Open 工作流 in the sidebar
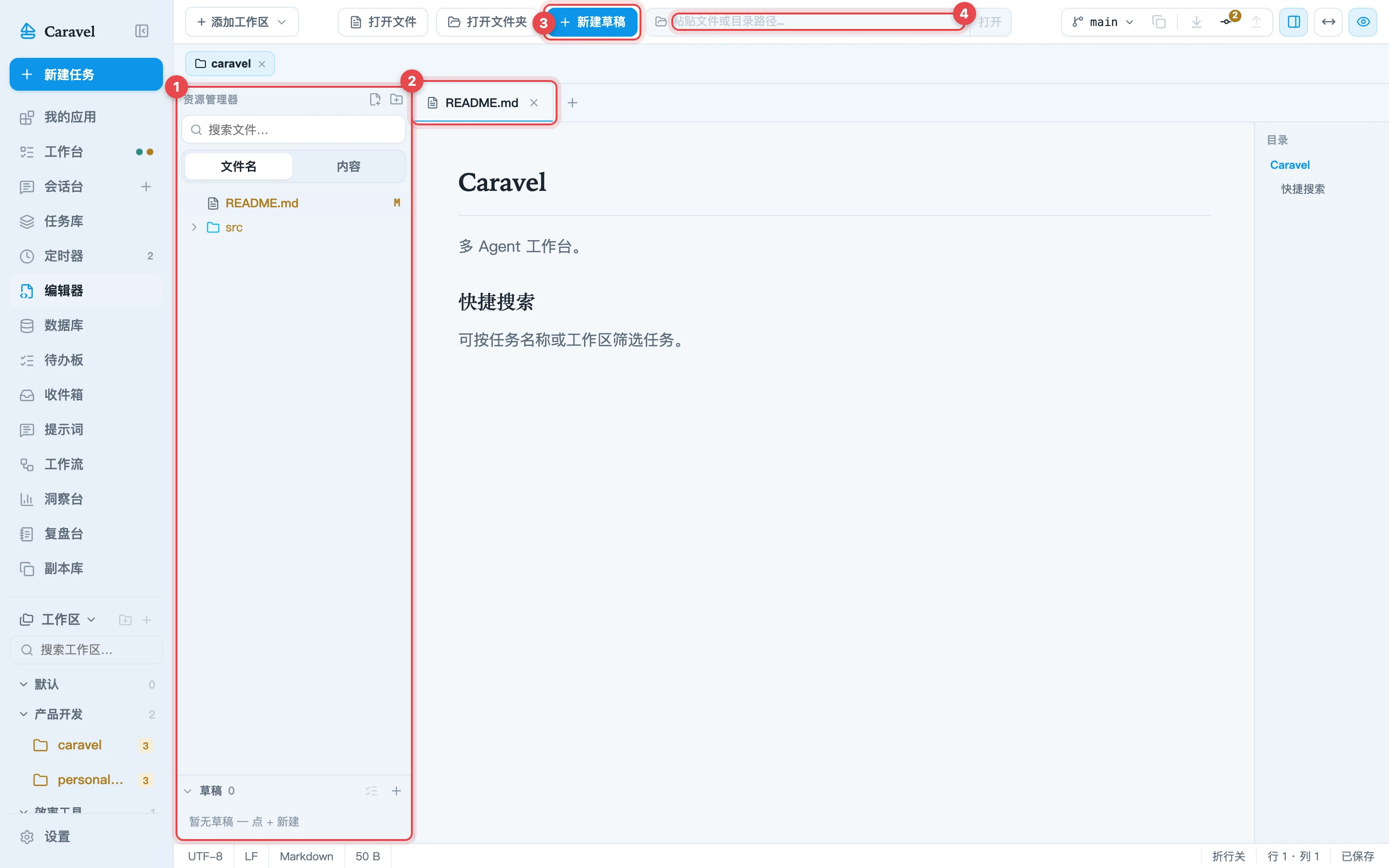 pos(86,464)
